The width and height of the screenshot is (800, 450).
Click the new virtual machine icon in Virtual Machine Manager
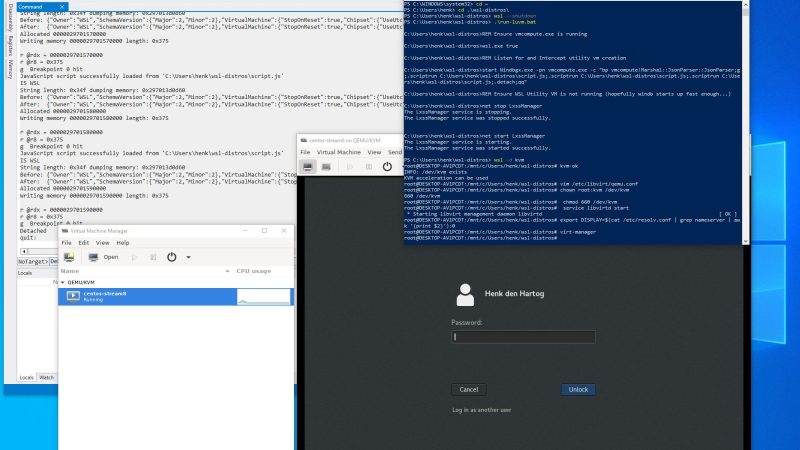[70, 256]
